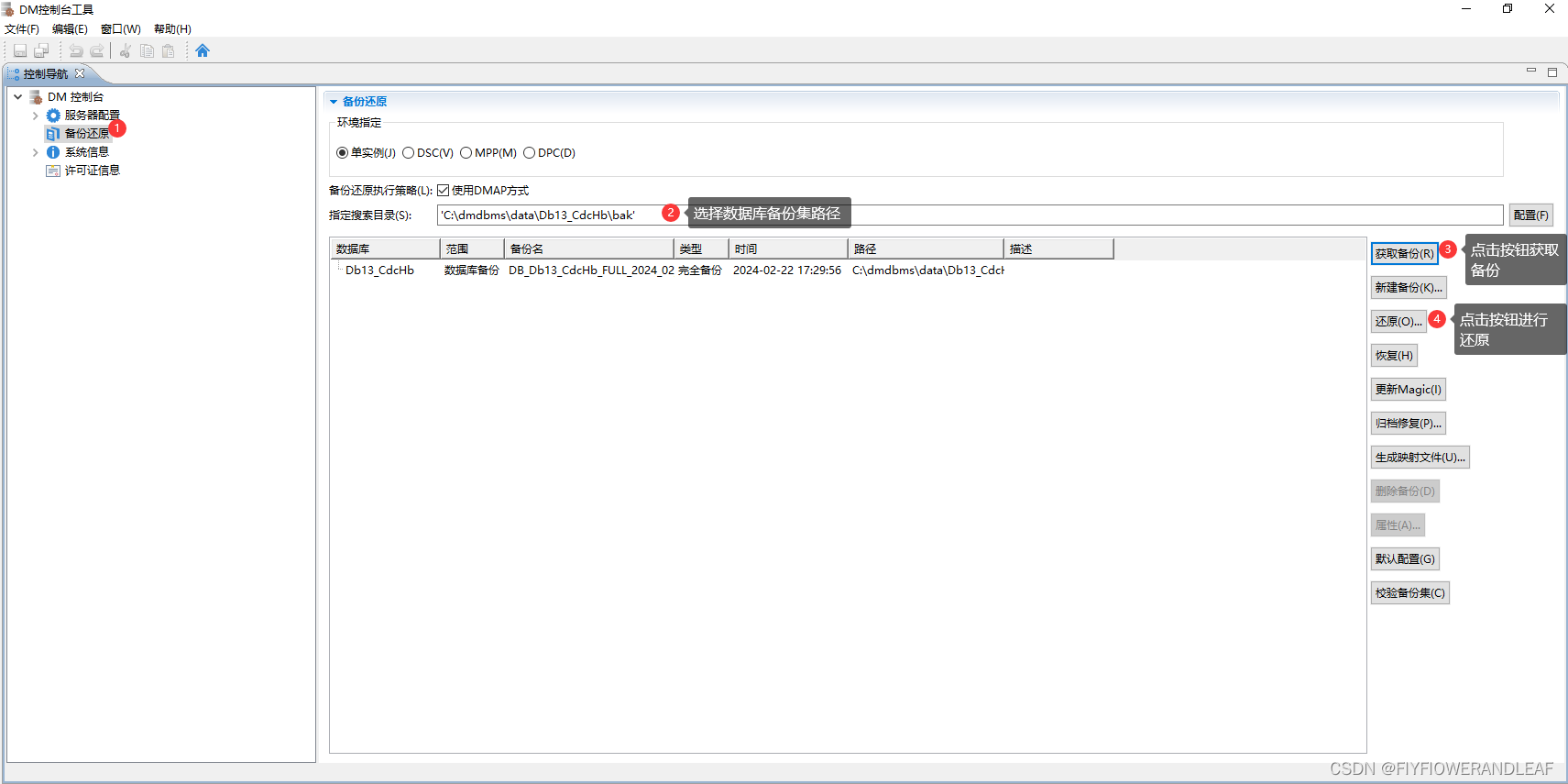
Task: Click backup name DB_Db13_CdcHb_FULL_2024_02 cell
Action: click(x=591, y=271)
